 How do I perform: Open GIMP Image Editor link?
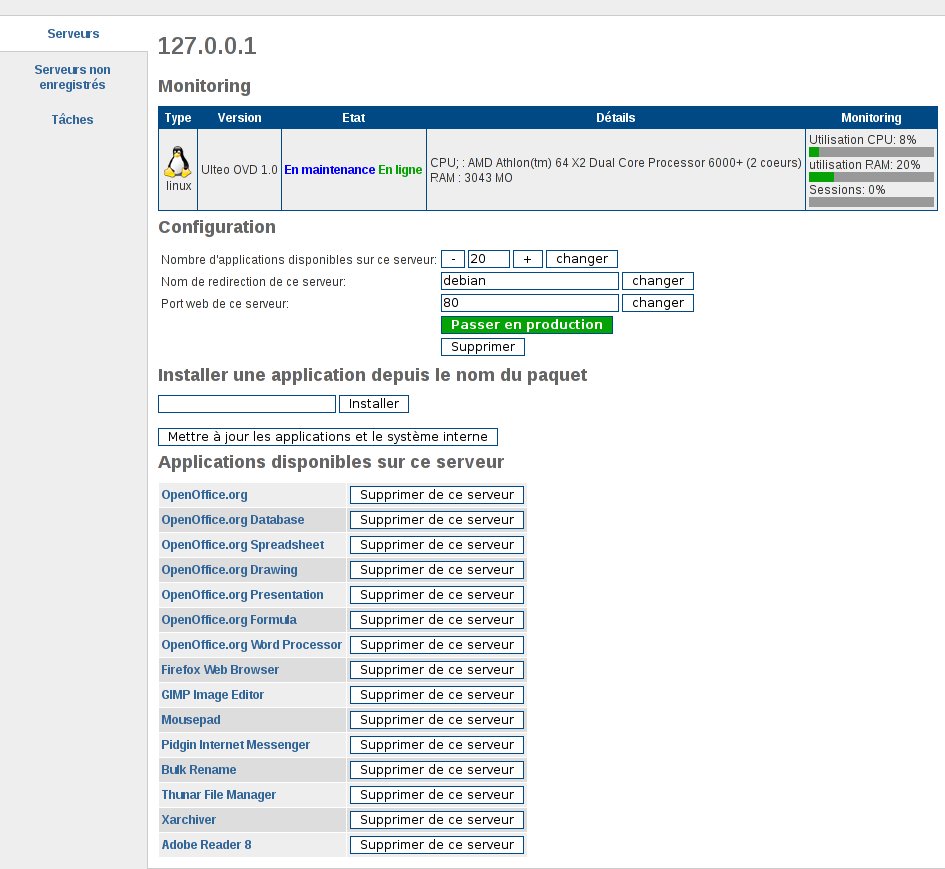(212, 695)
